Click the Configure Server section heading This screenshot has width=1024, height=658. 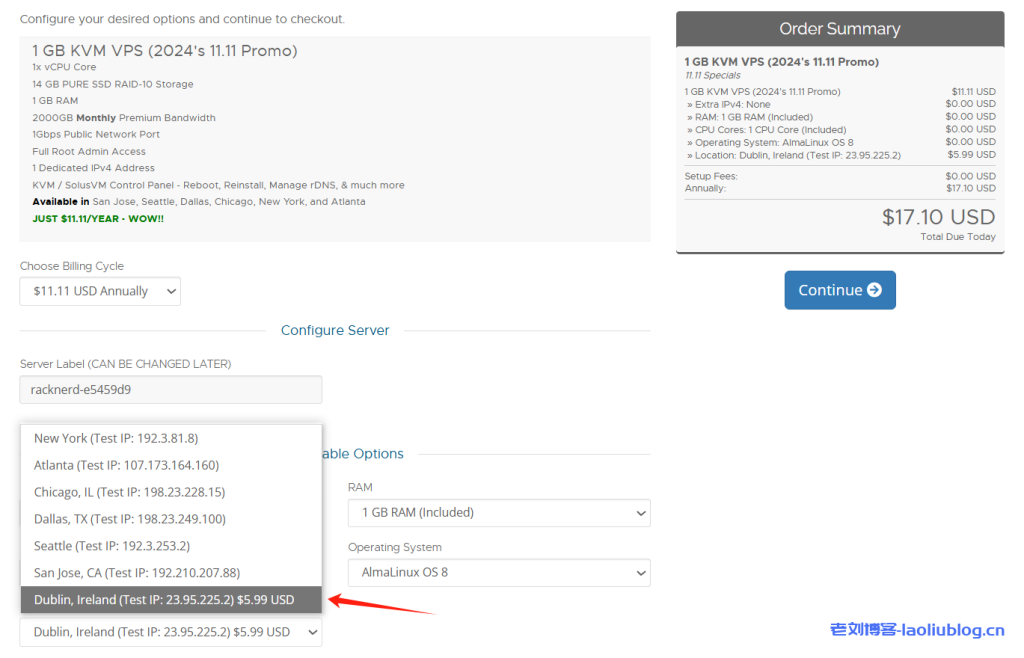click(335, 330)
